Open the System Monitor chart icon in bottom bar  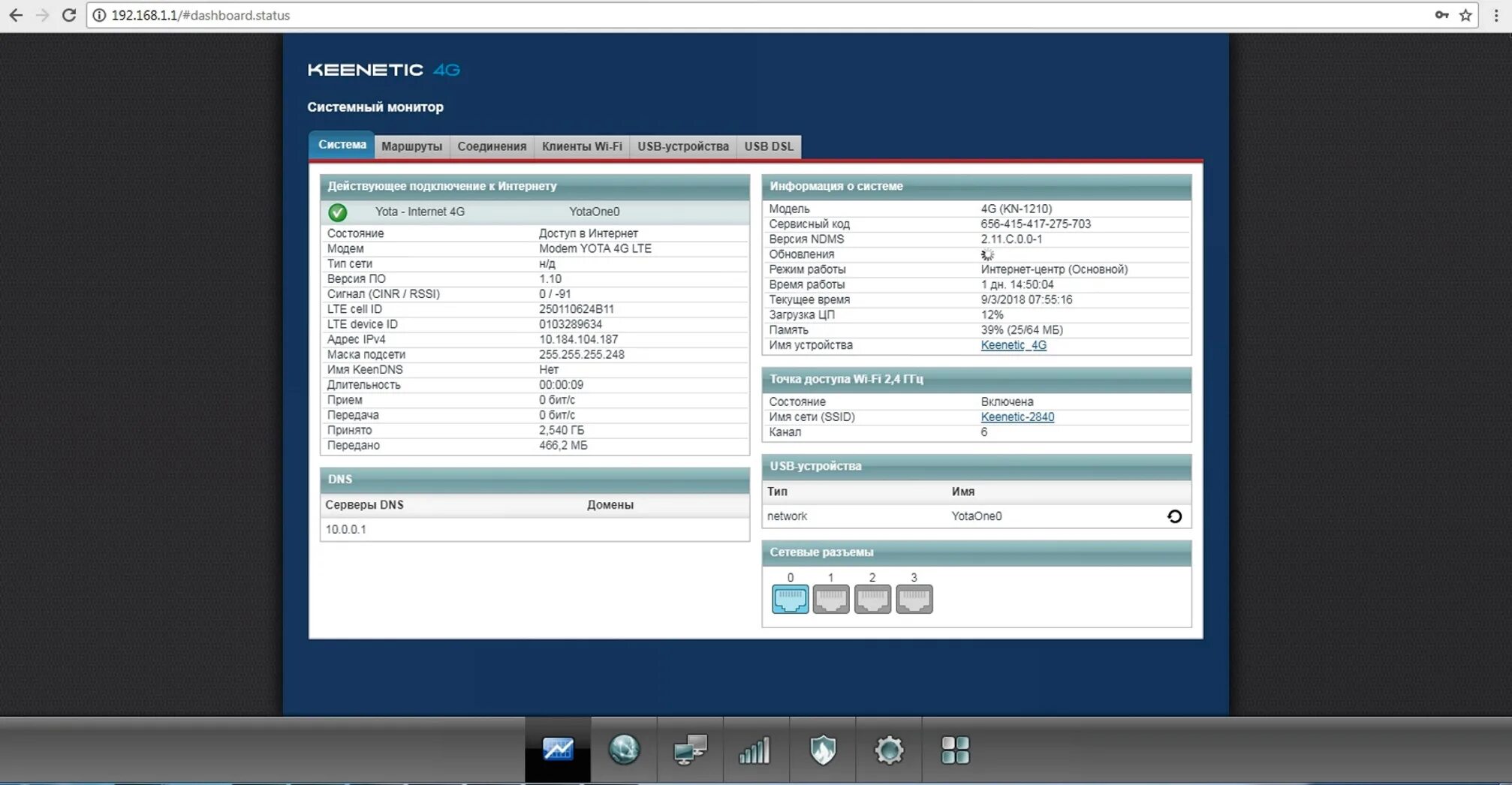point(558,749)
